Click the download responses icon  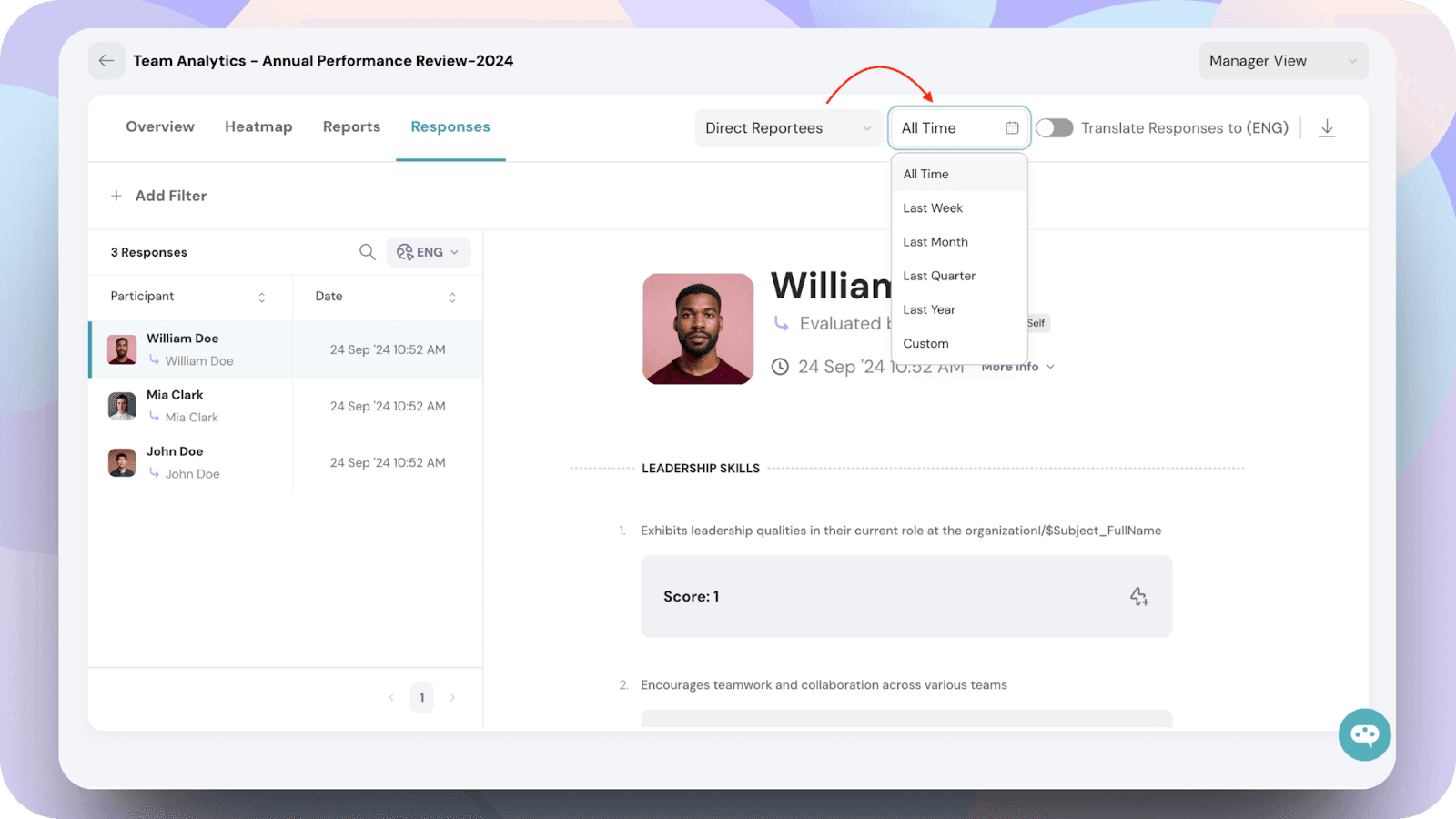[1327, 128]
